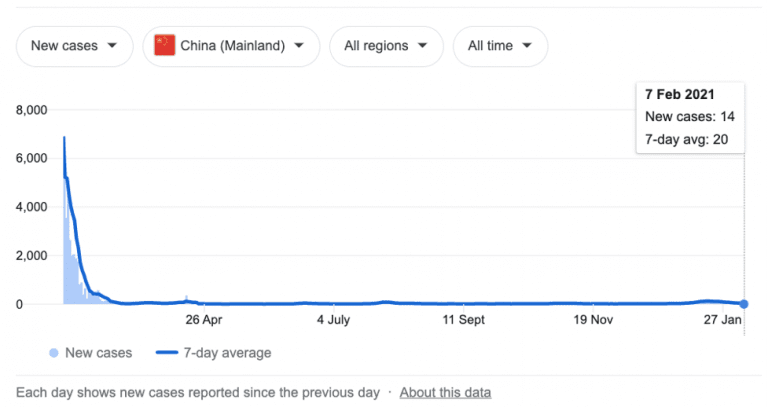Click the New cases legend label
The width and height of the screenshot is (768, 407).
click(x=99, y=353)
